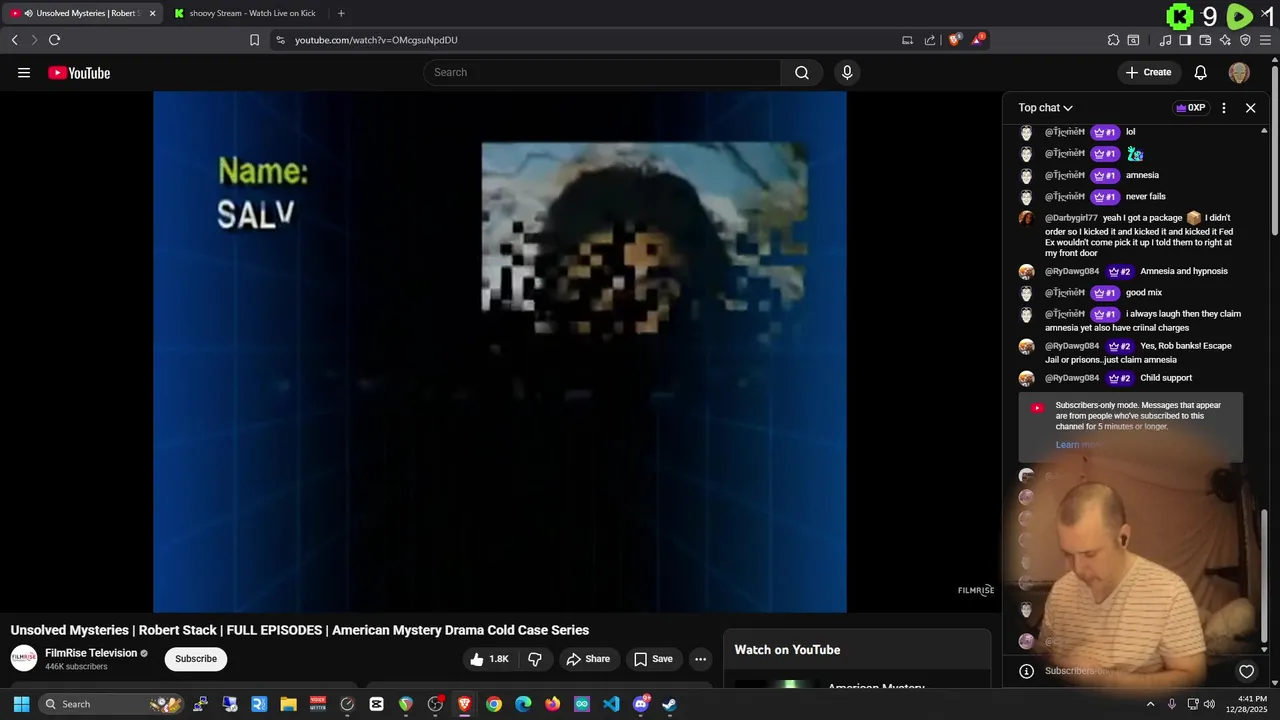
Task: Save the video to playlist
Action: click(x=653, y=659)
